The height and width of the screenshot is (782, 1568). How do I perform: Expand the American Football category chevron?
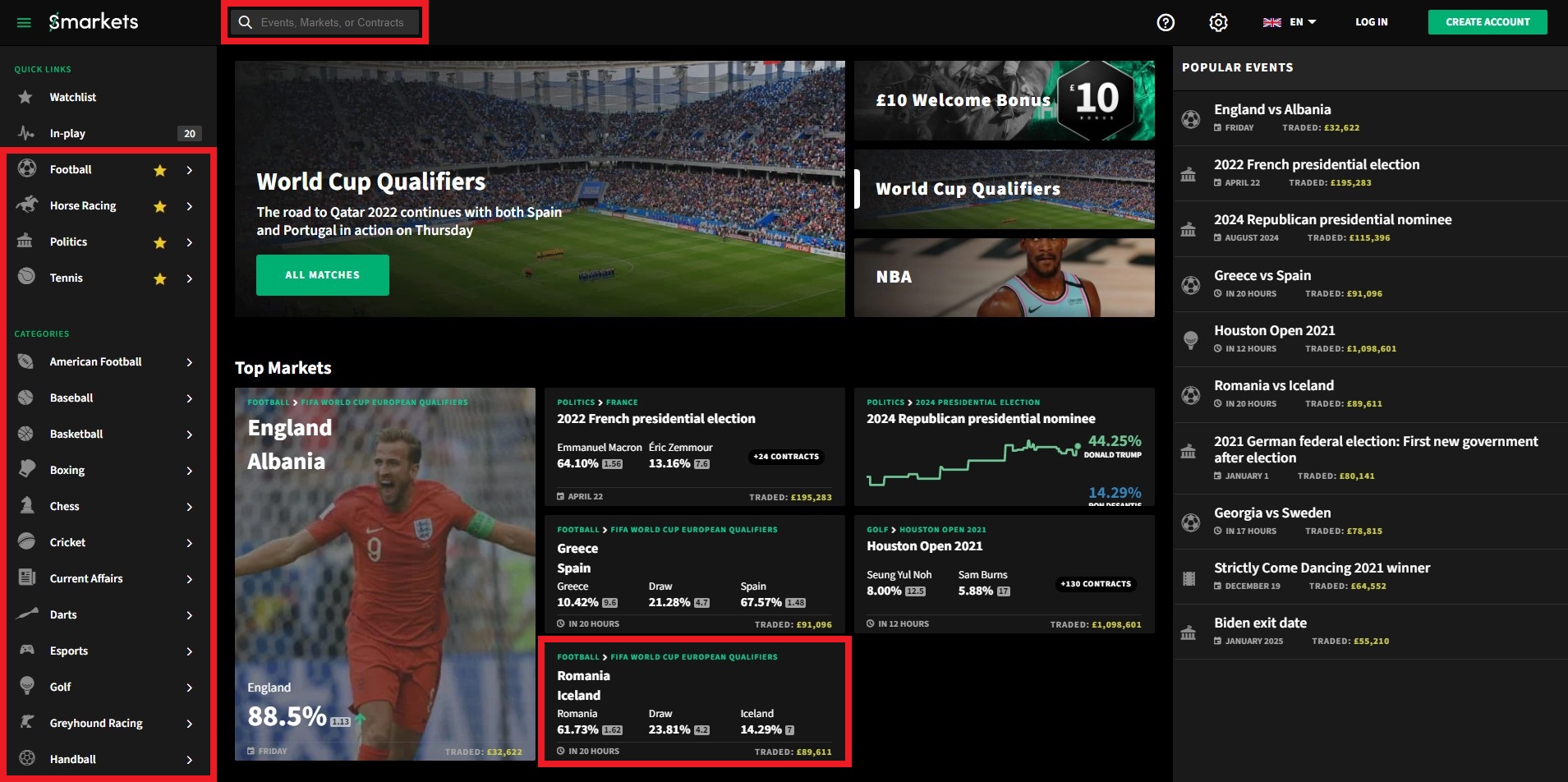pos(190,362)
